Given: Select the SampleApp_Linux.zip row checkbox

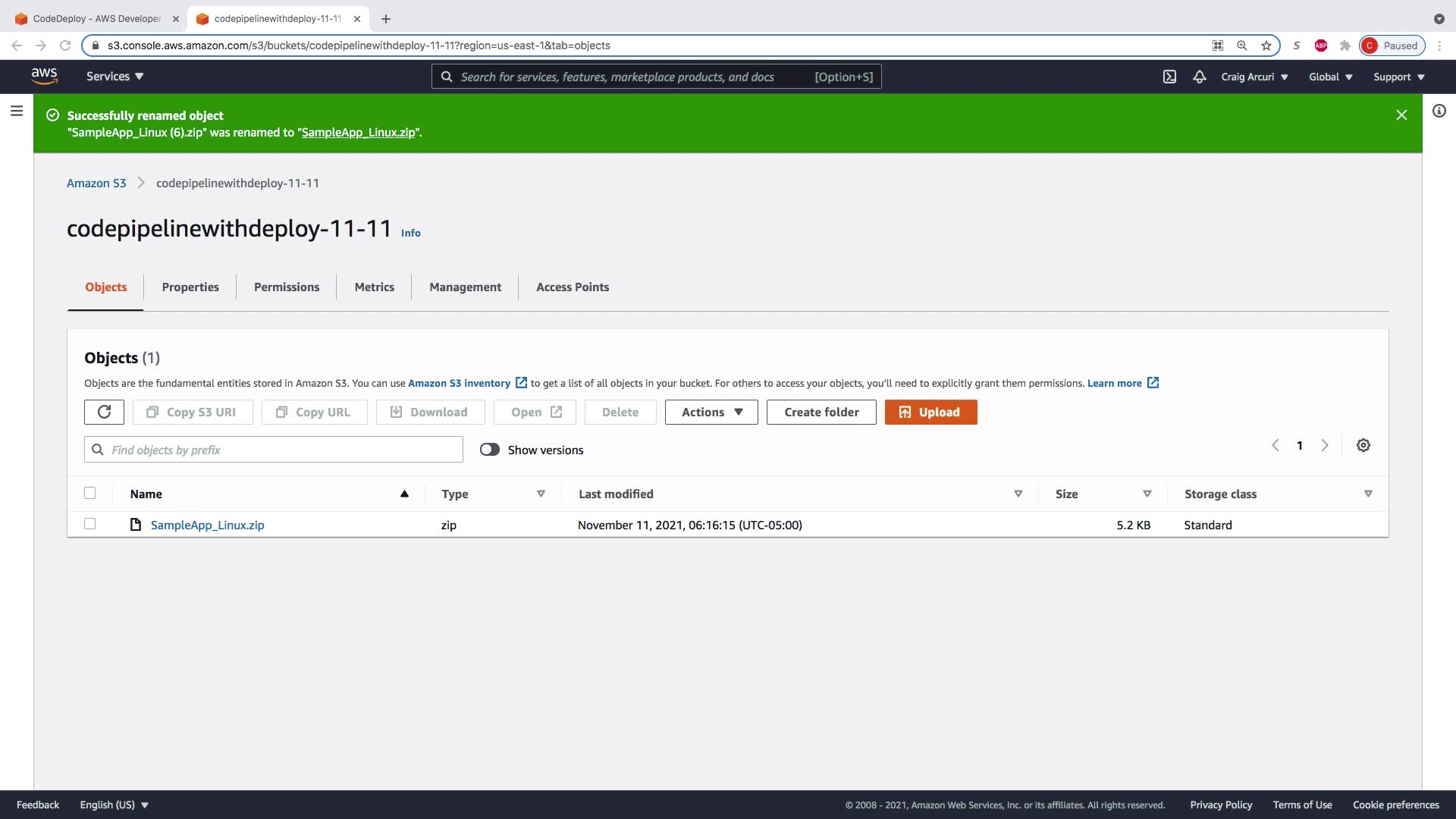Looking at the screenshot, I should coord(90,524).
